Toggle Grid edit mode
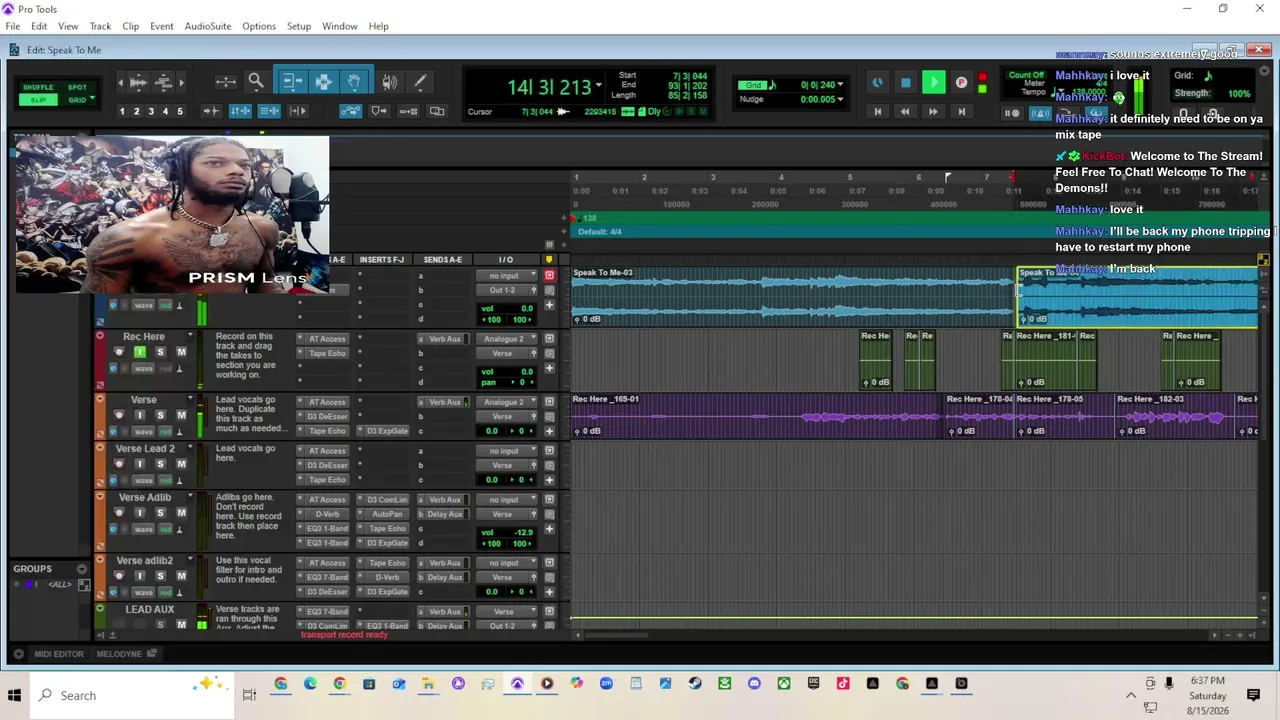Image resolution: width=1280 pixels, height=720 pixels. 77,100
